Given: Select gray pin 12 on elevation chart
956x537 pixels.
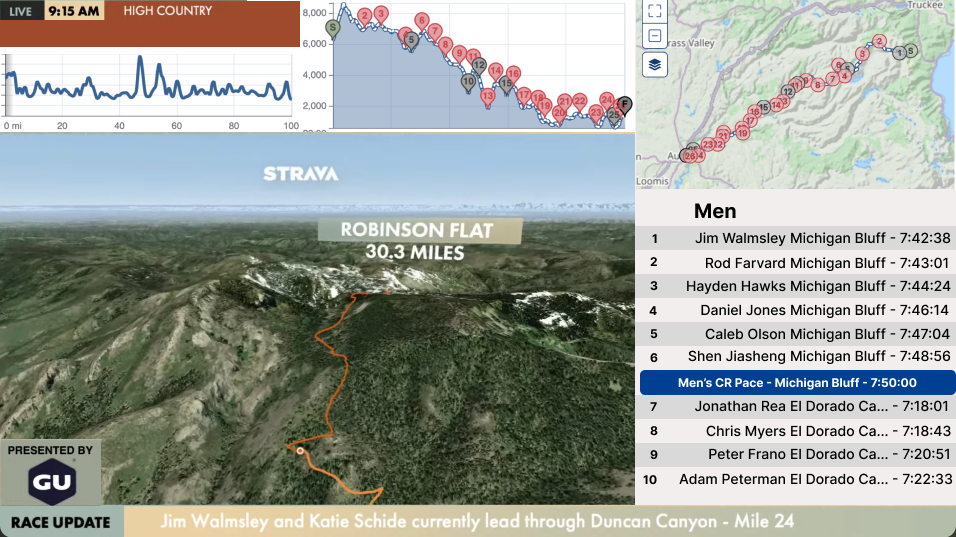Looking at the screenshot, I should (479, 66).
